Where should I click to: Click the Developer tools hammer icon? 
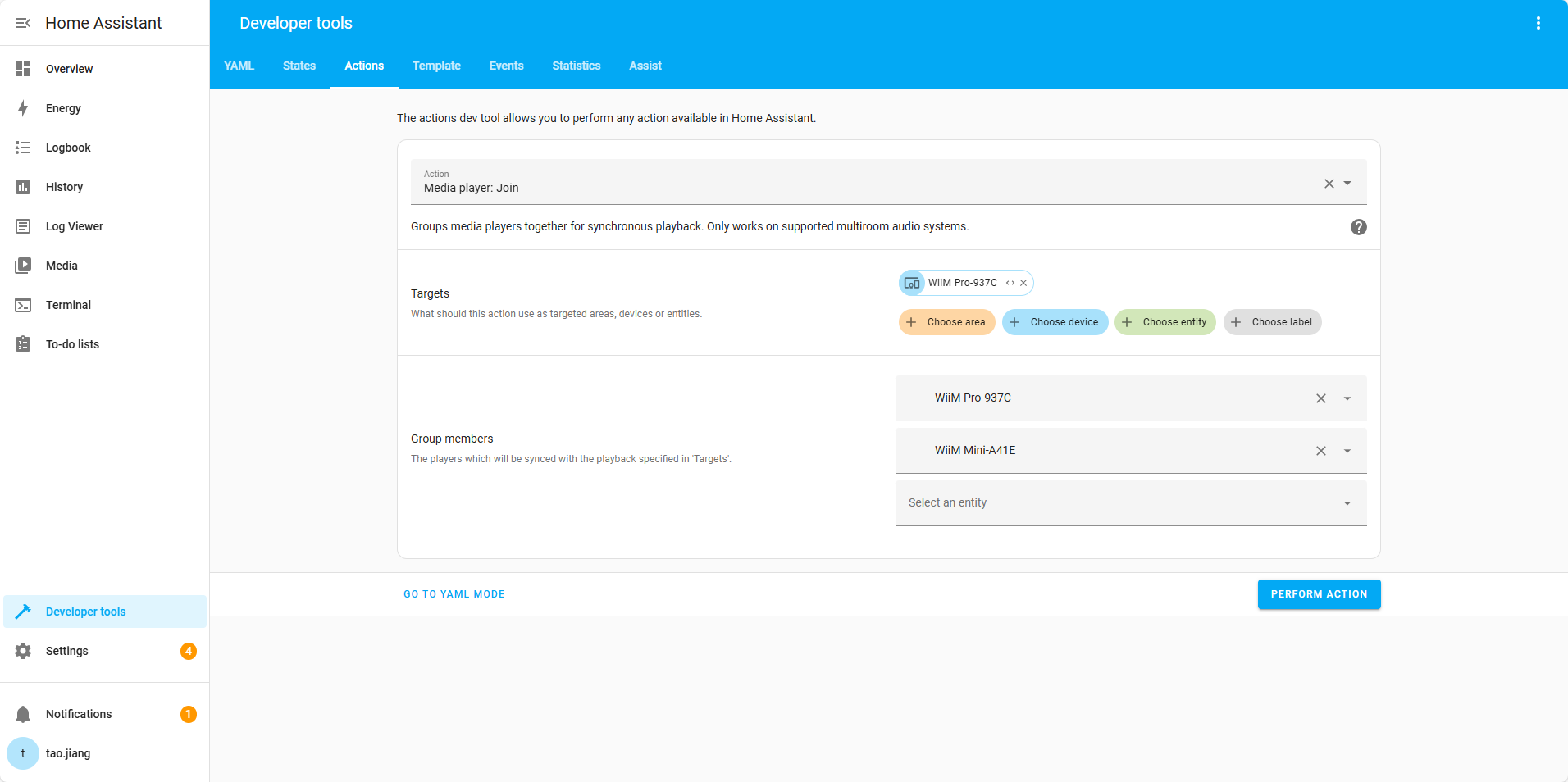(x=23, y=612)
